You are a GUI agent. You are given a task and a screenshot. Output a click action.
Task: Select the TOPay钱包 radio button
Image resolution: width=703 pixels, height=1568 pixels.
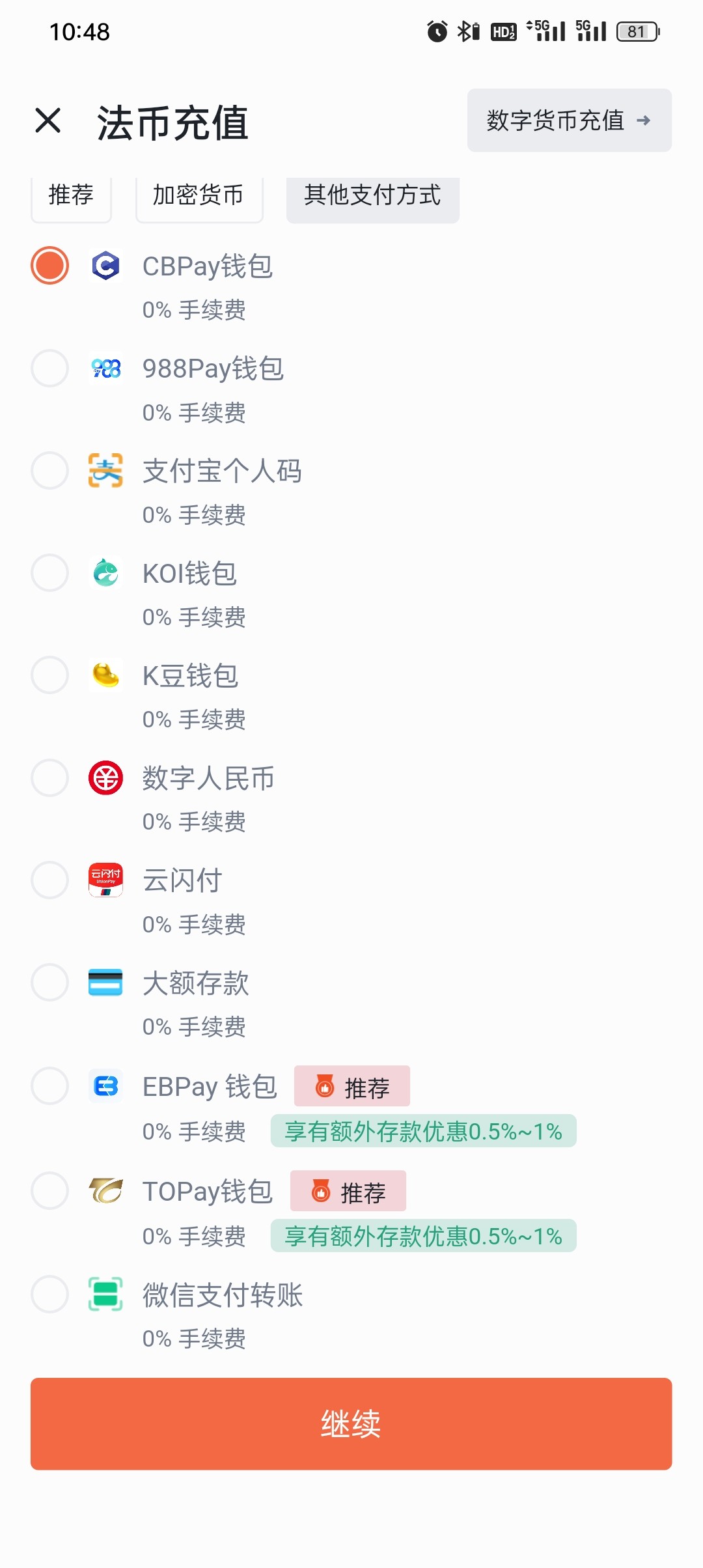click(49, 1191)
